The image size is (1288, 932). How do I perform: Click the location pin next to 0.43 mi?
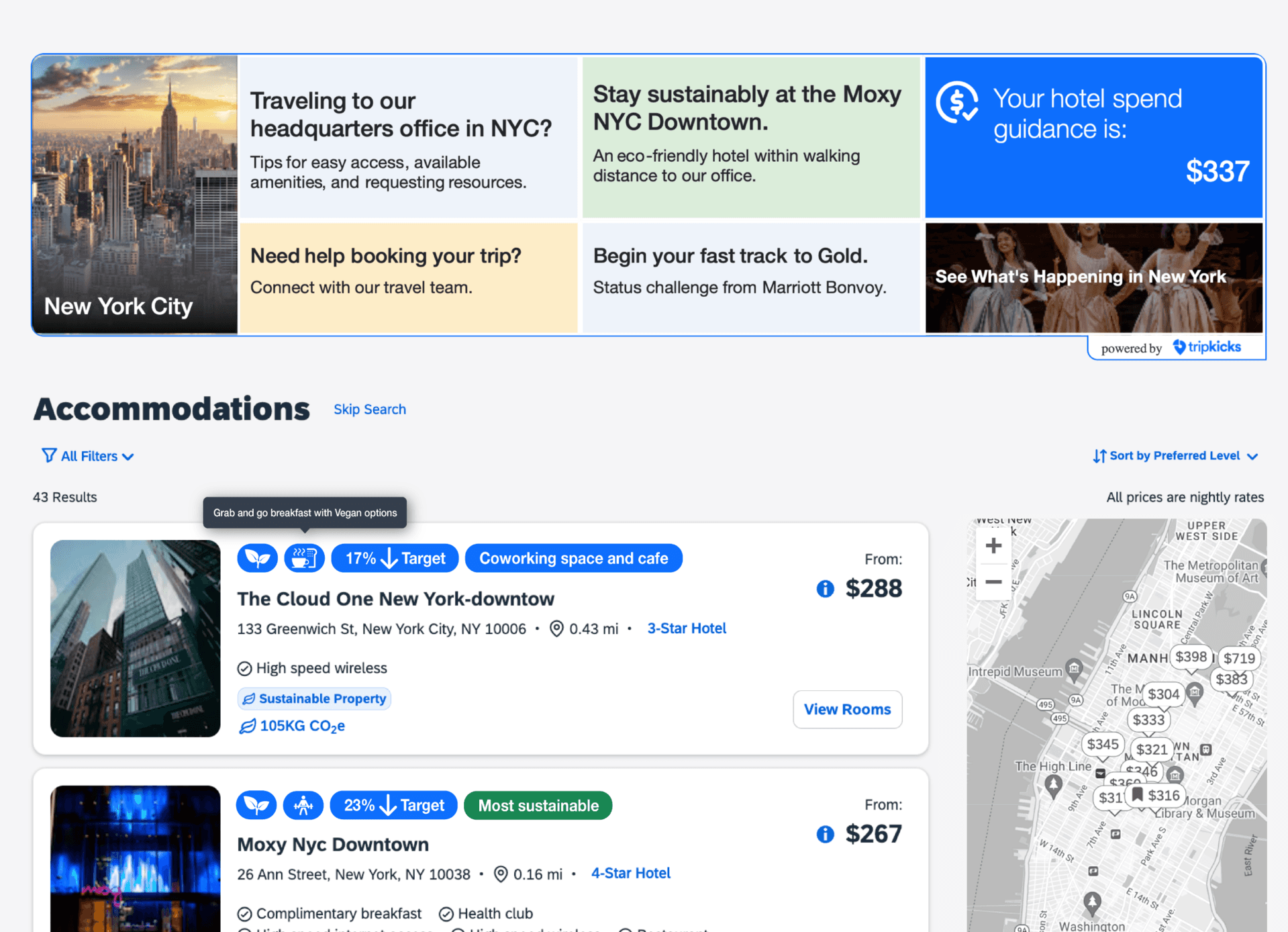point(556,628)
